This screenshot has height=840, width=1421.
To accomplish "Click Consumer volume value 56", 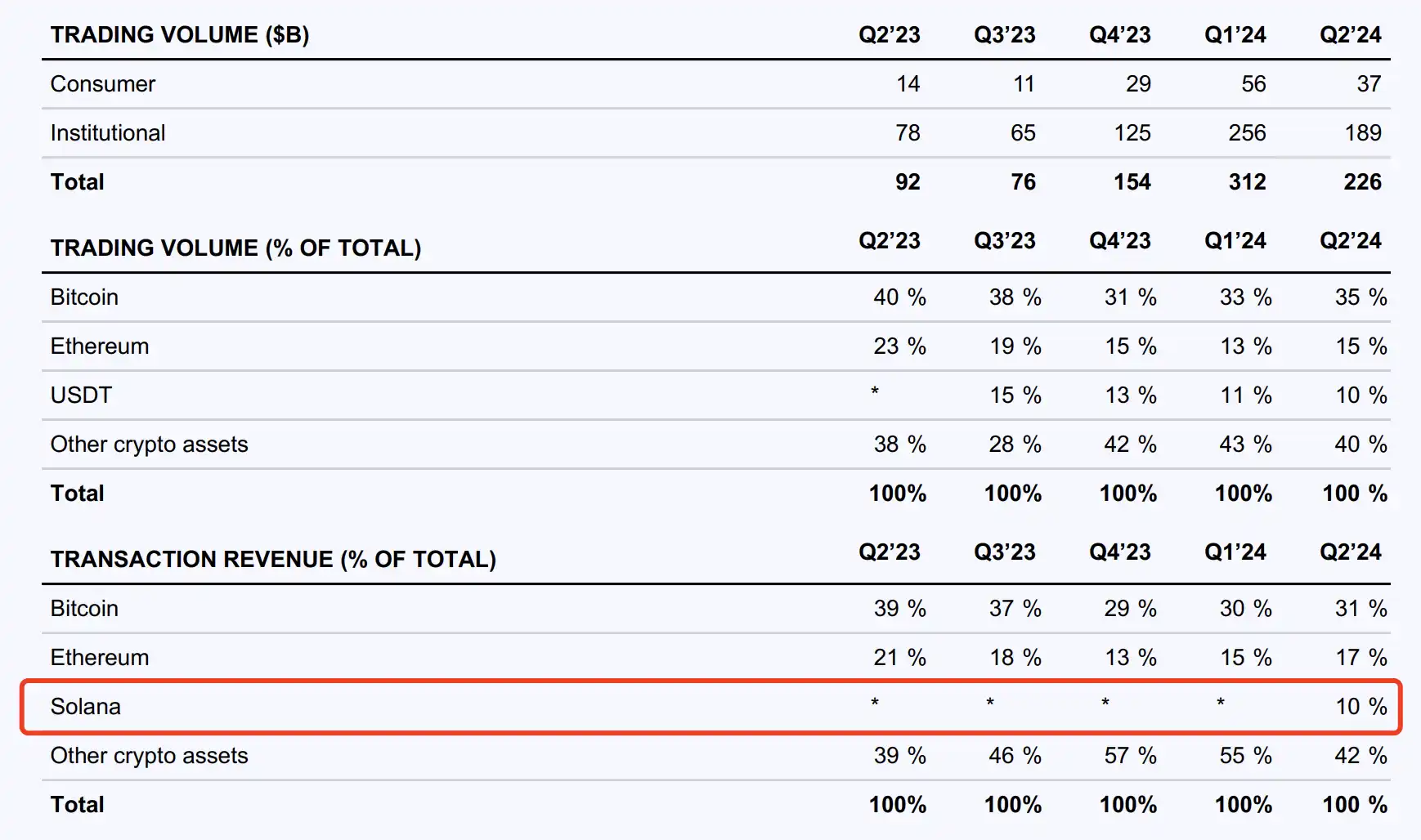I will coord(1253,84).
